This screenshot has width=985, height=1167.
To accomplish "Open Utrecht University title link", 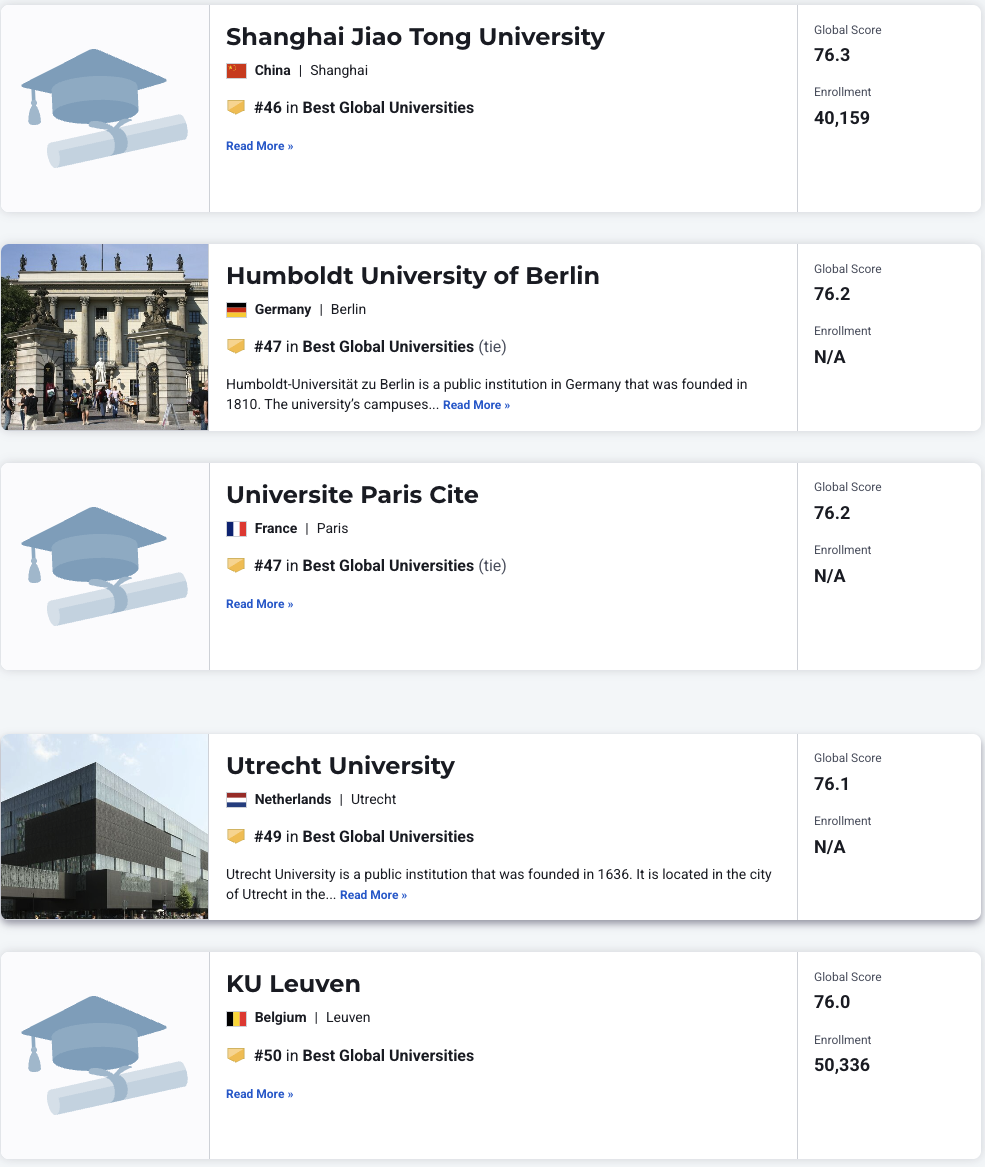I will (340, 766).
